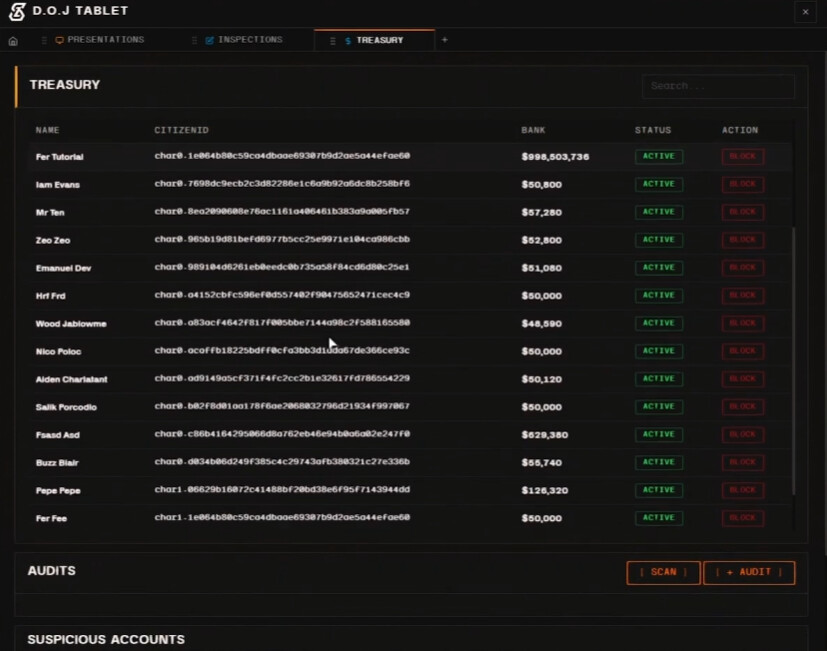Click the drag handle on Inspections tab
The image size is (827, 651).
[x=195, y=40]
